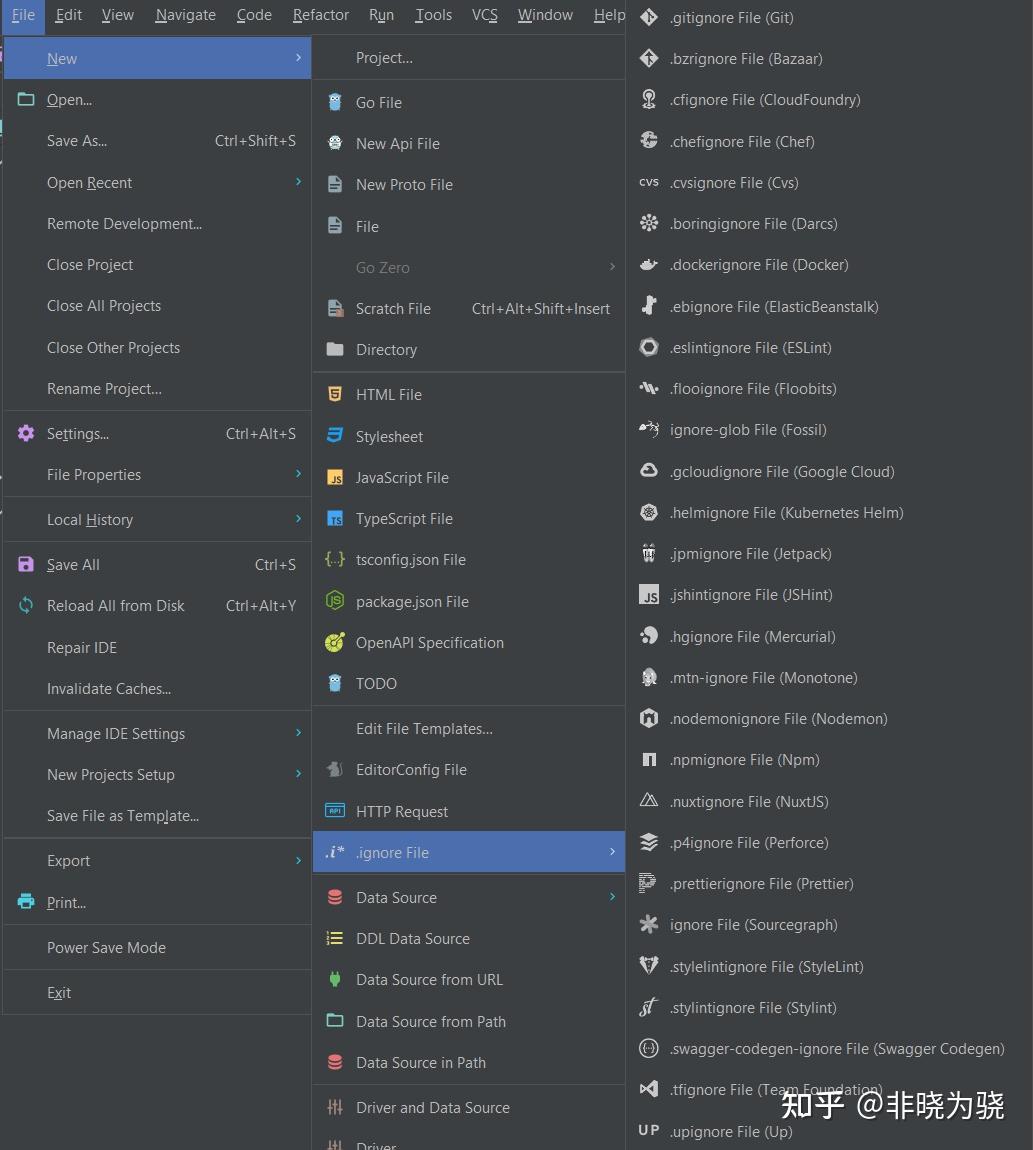Click the Settings gear icon

coord(26,433)
